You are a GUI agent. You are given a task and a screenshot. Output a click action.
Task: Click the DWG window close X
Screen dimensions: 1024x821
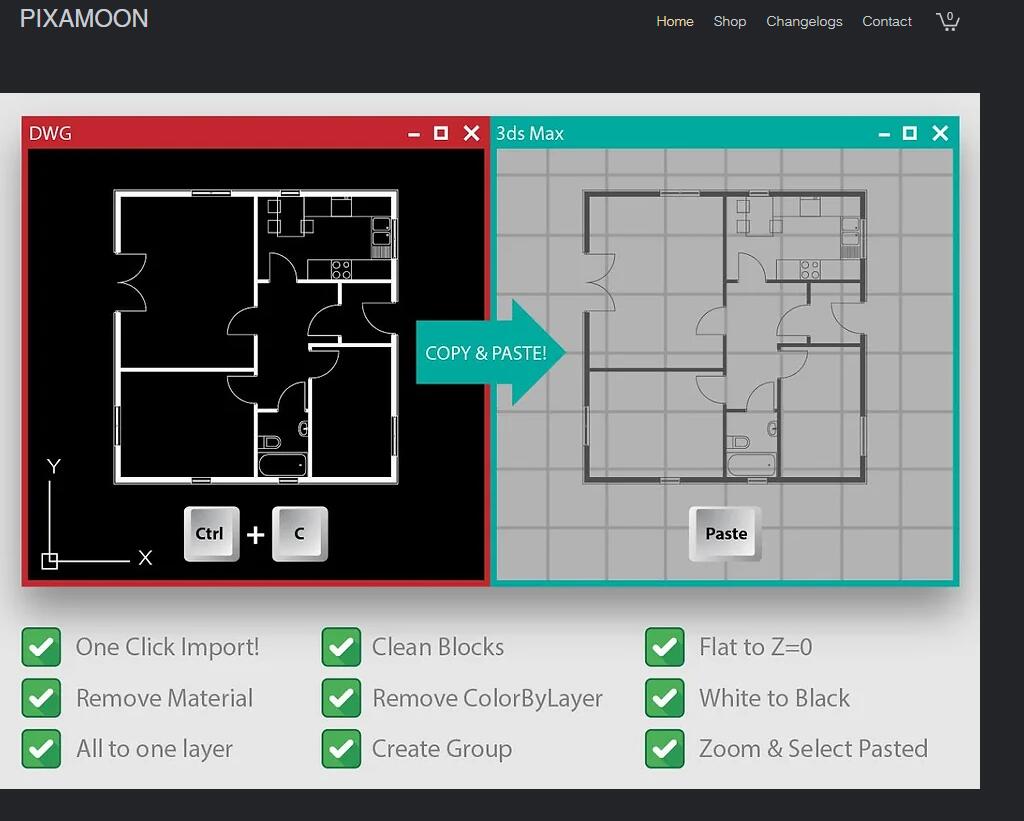pos(471,133)
